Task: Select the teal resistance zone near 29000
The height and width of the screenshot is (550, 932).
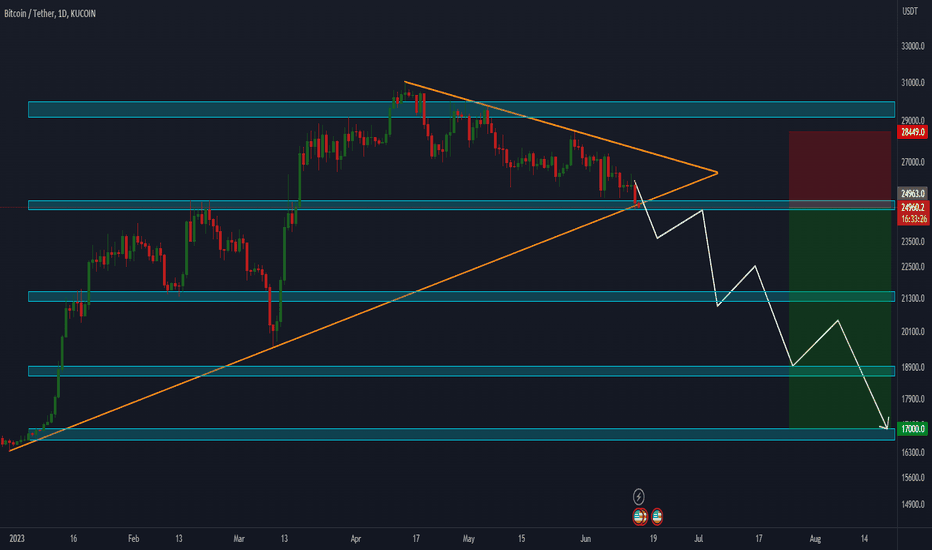Action: pos(461,109)
